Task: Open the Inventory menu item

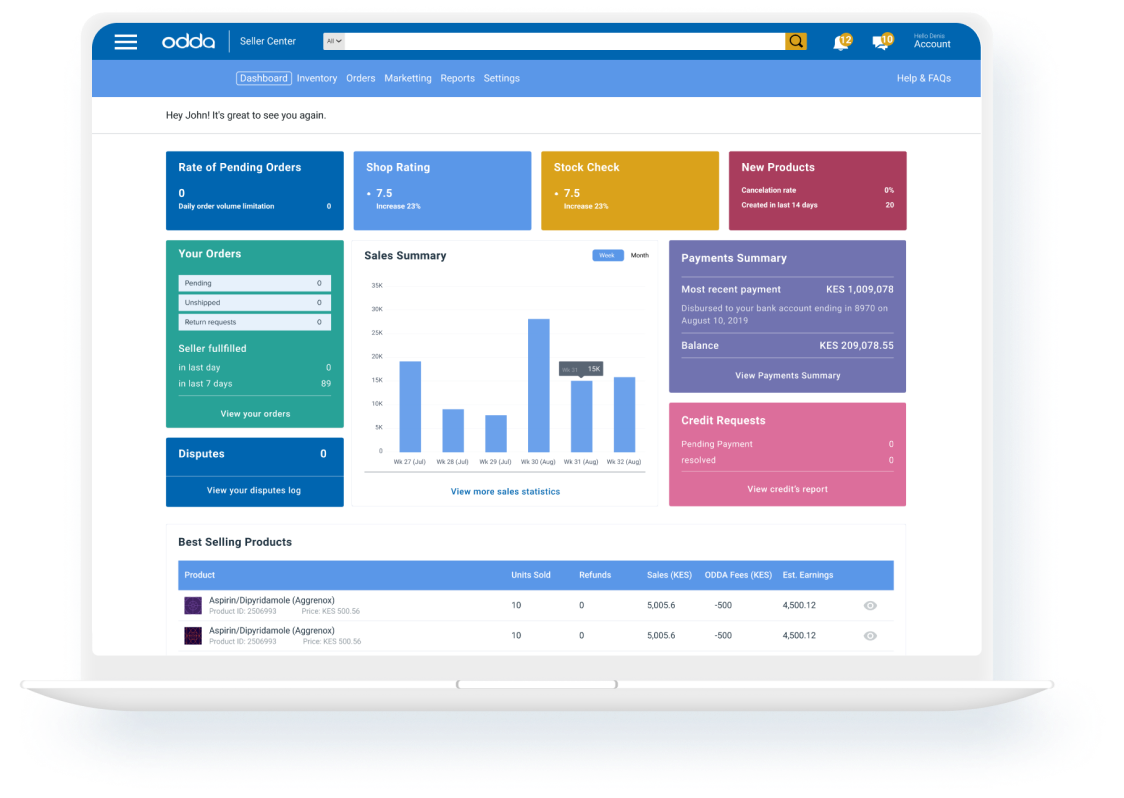Action: pos(317,78)
